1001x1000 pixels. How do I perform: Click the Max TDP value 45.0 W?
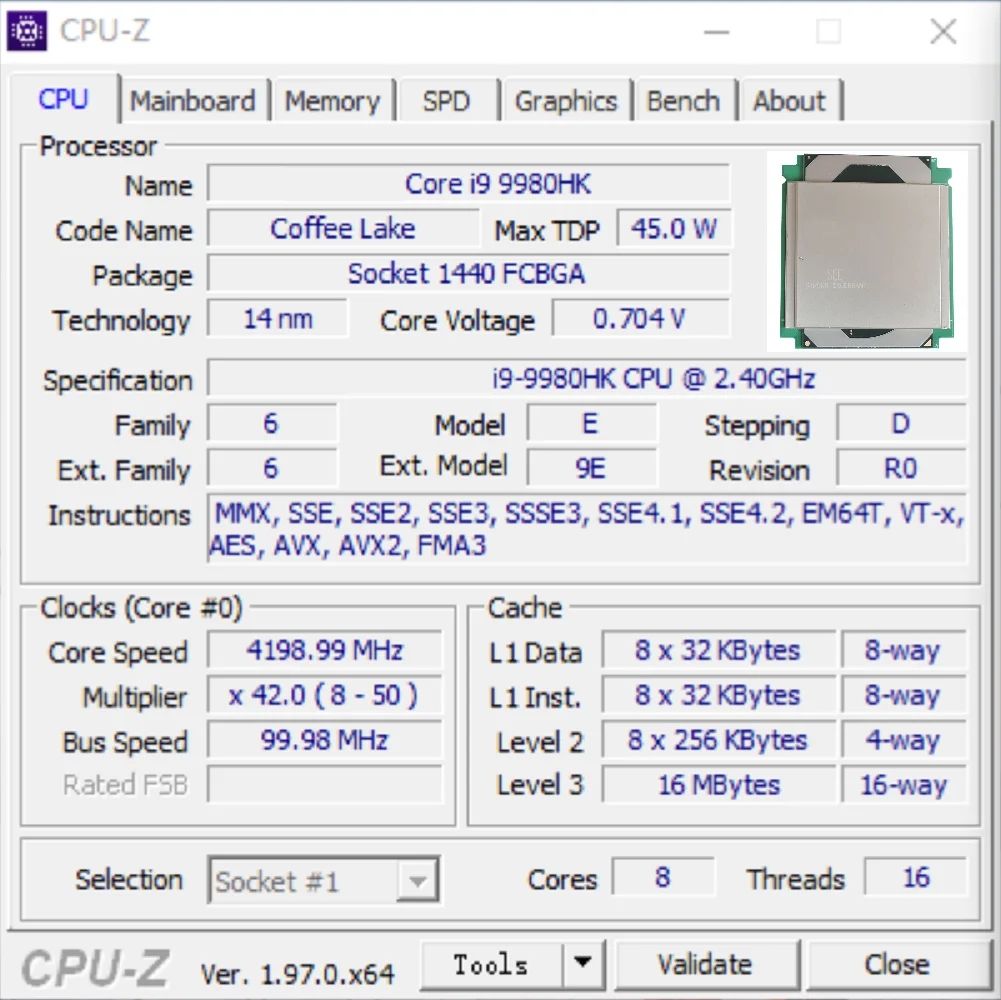pyautogui.click(x=674, y=229)
